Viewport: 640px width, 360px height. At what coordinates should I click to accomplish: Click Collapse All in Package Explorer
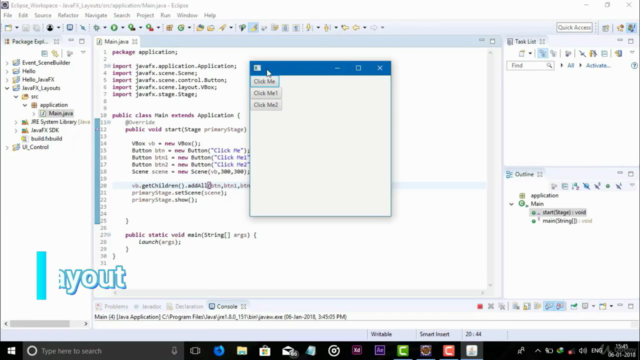point(44,53)
